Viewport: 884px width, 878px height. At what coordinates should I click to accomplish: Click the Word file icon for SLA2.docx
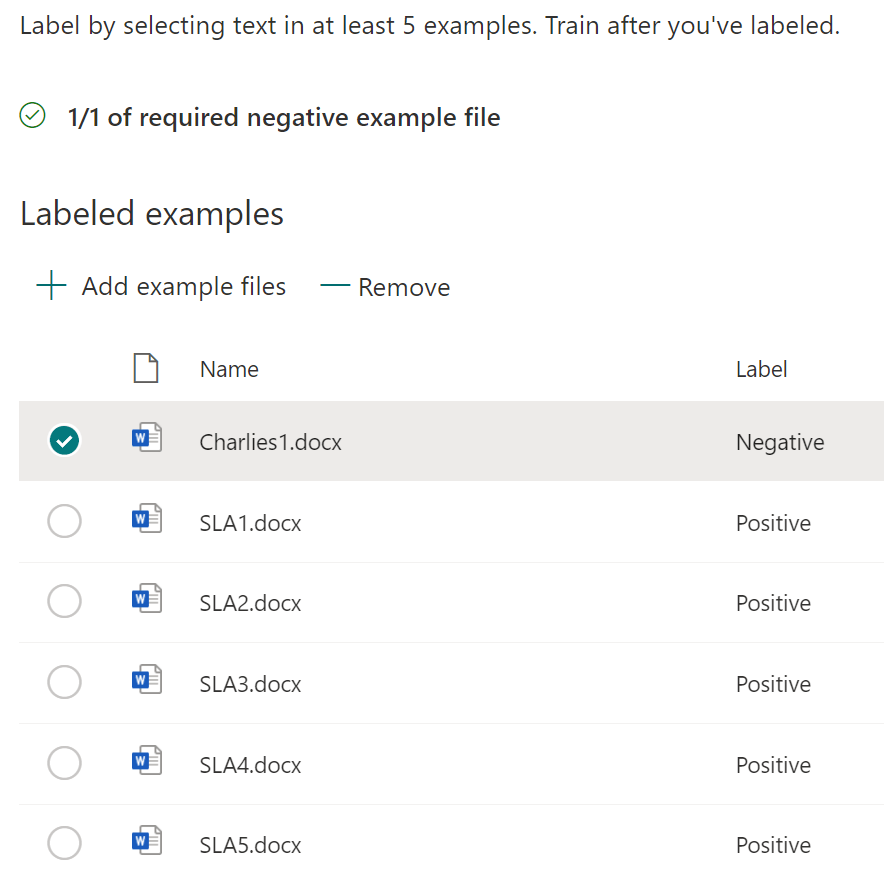146,600
